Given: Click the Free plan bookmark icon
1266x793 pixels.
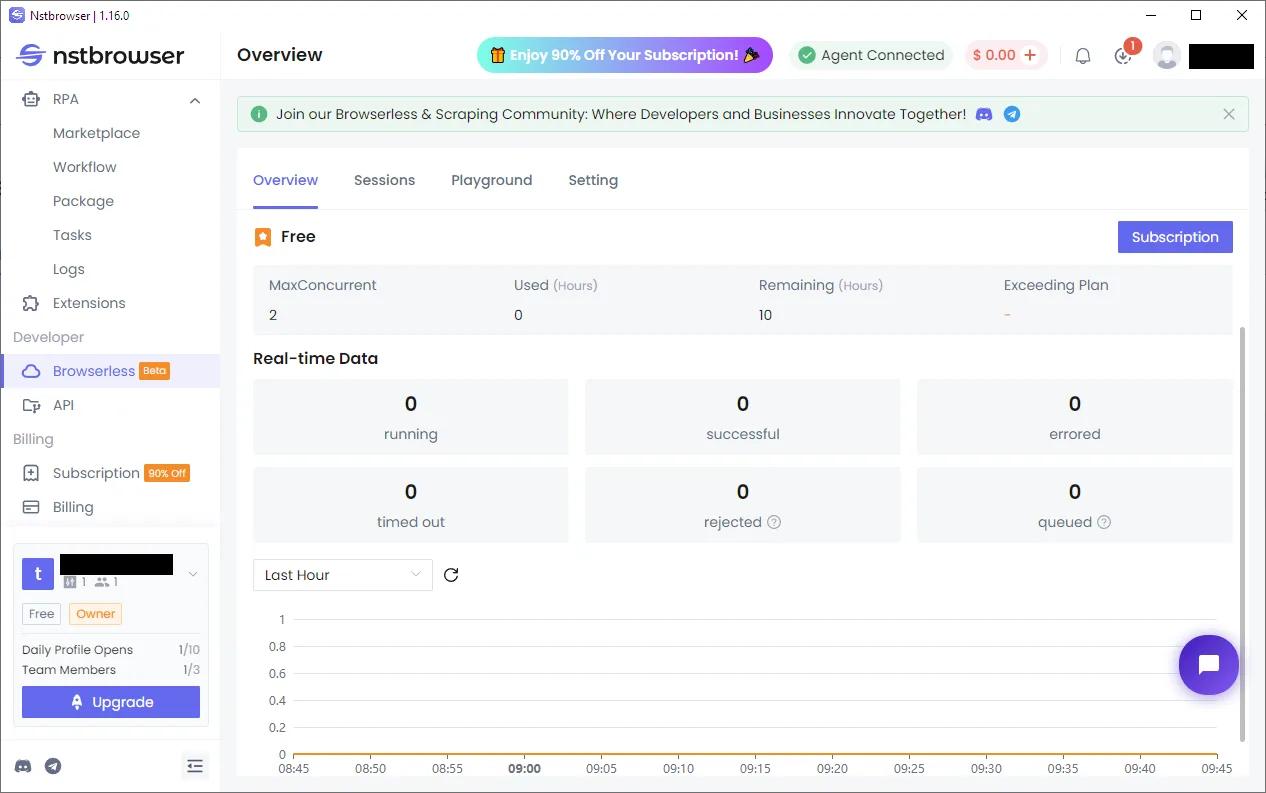Looking at the screenshot, I should point(262,237).
